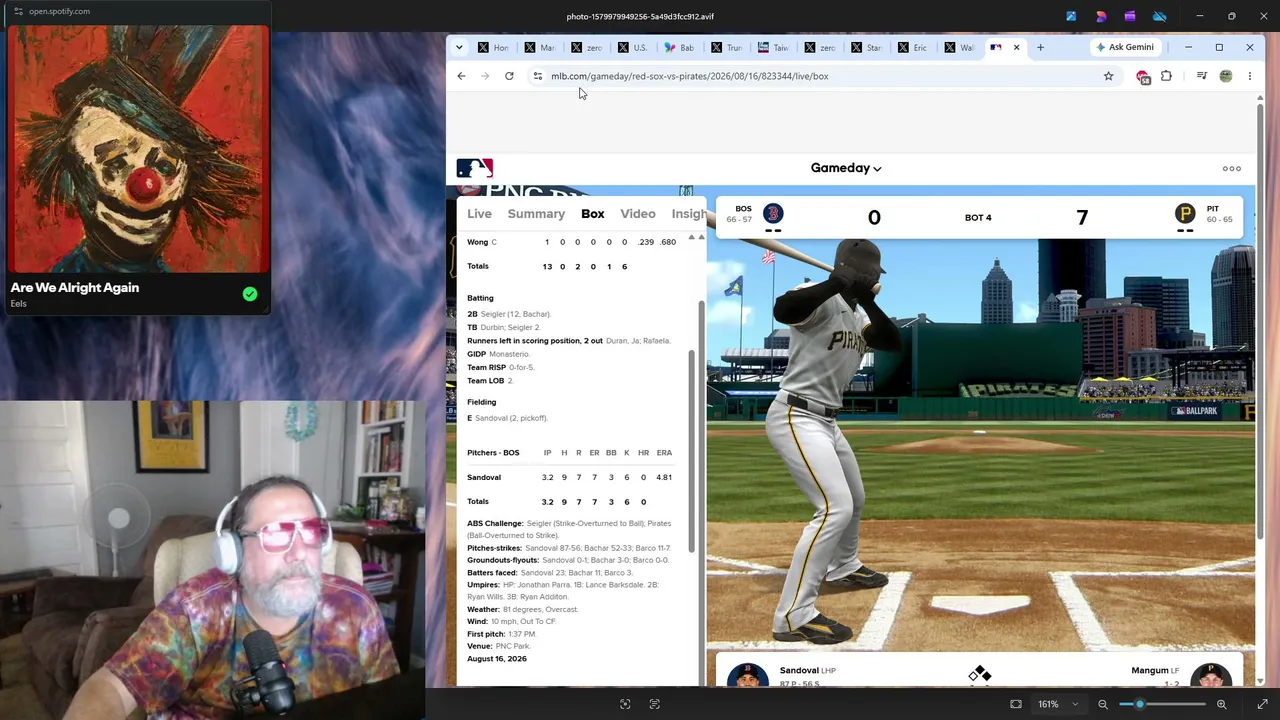Image resolution: width=1280 pixels, height=720 pixels.
Task: Click the Mangum batter headshot
Action: point(1211,675)
